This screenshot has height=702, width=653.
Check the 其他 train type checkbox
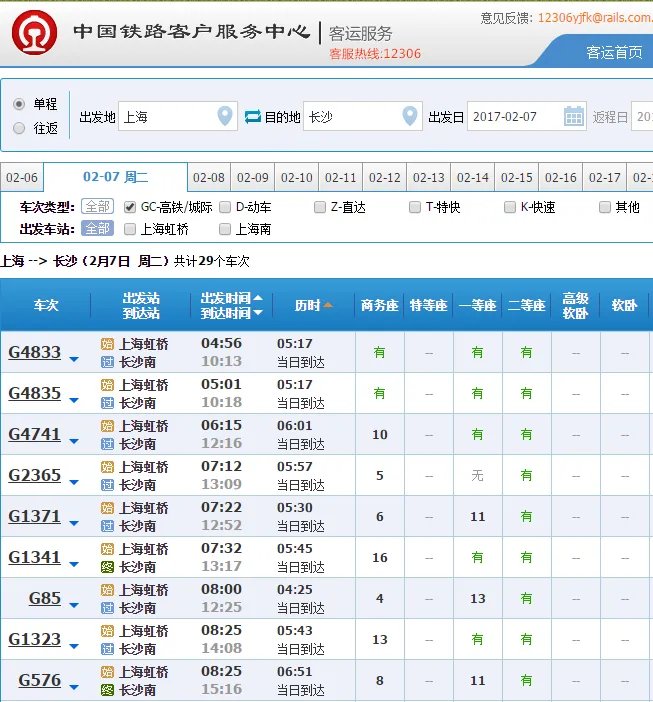[x=605, y=207]
